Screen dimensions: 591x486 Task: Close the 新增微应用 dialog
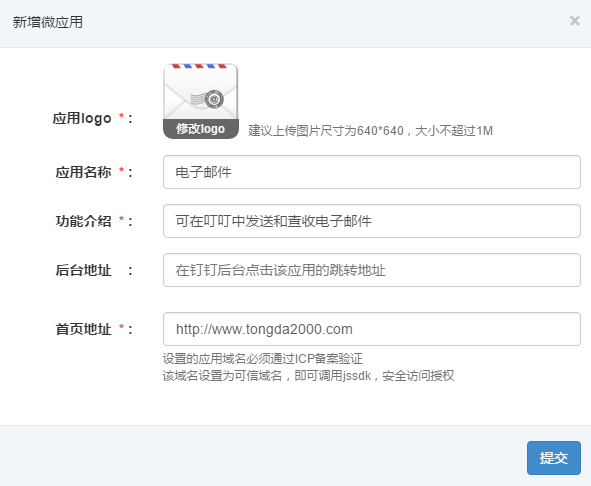(x=574, y=21)
